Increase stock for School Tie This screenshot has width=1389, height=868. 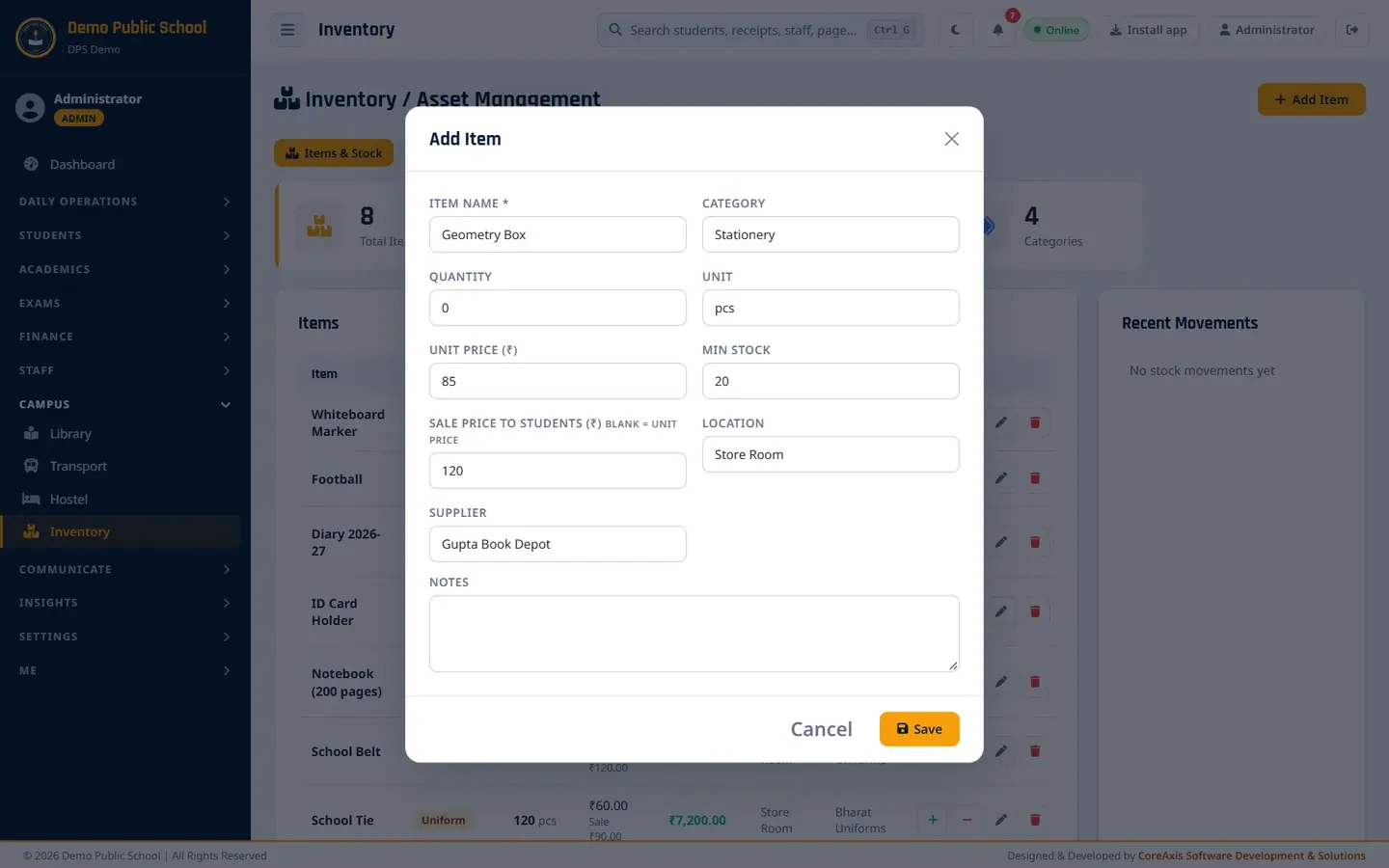[933, 820]
